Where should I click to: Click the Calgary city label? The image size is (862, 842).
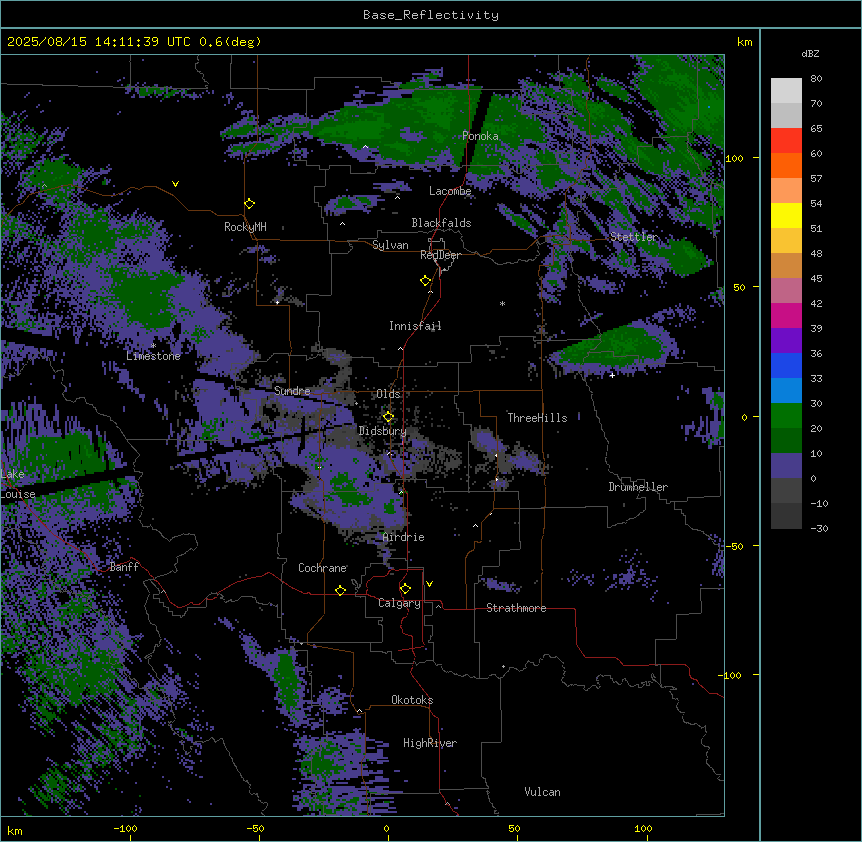click(x=400, y=603)
